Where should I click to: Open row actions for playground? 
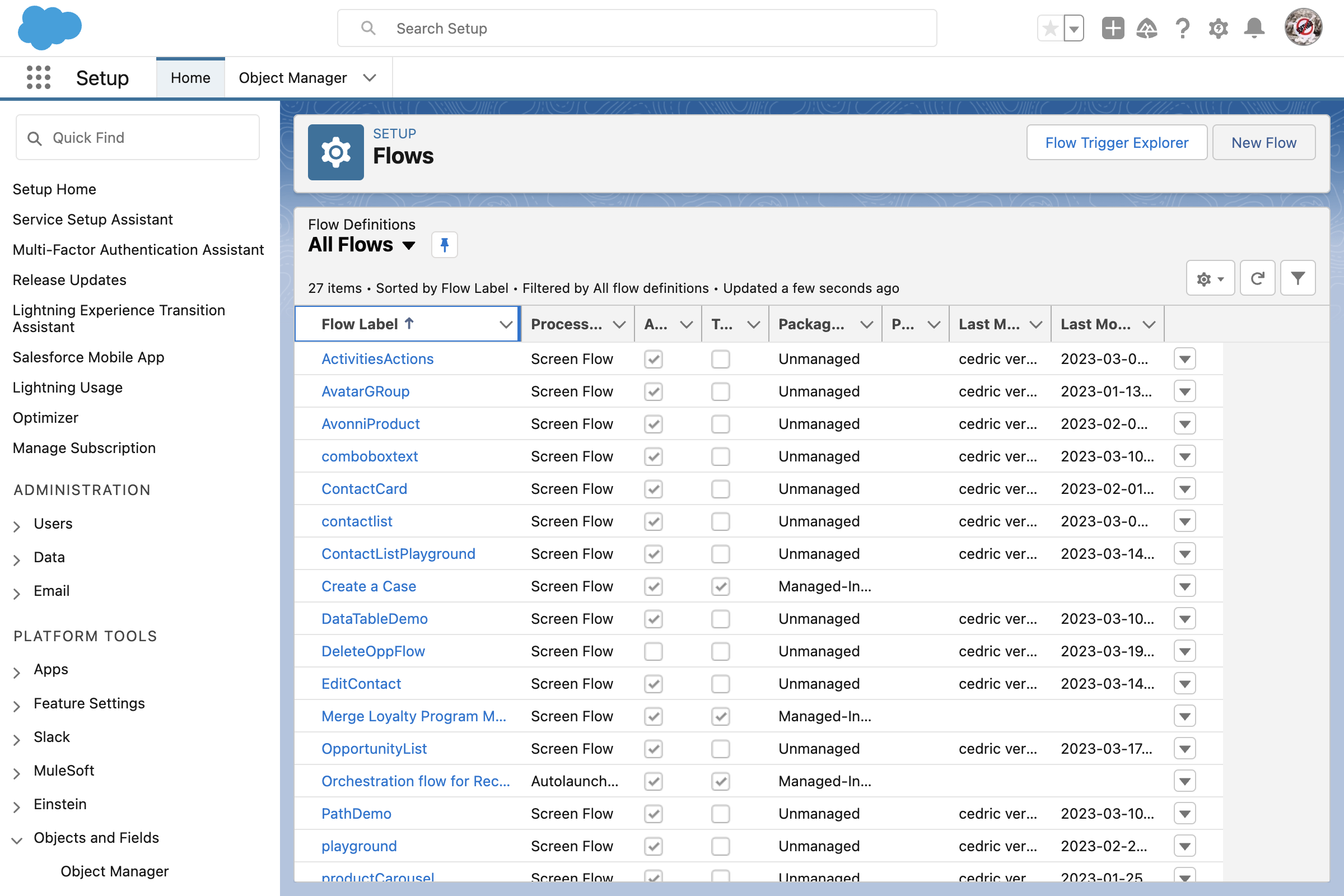pos(1184,846)
